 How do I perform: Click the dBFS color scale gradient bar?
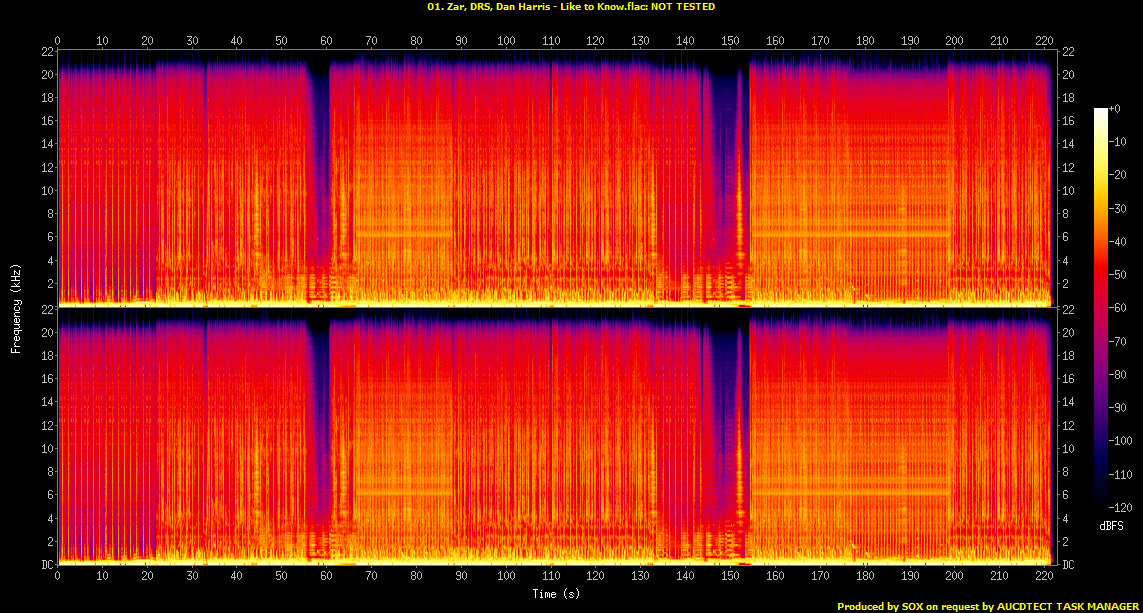(1100, 307)
